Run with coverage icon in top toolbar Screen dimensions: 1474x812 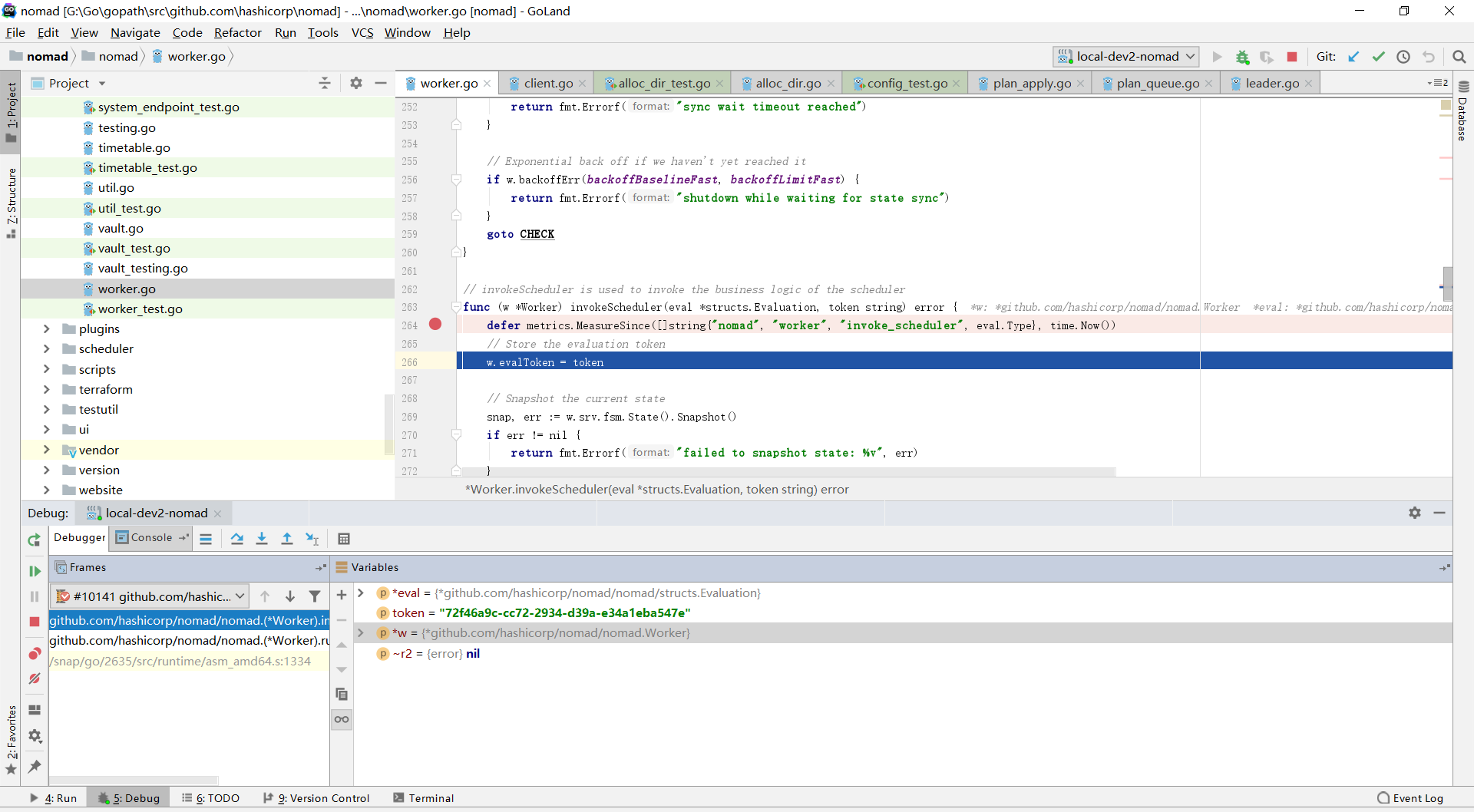point(1267,57)
